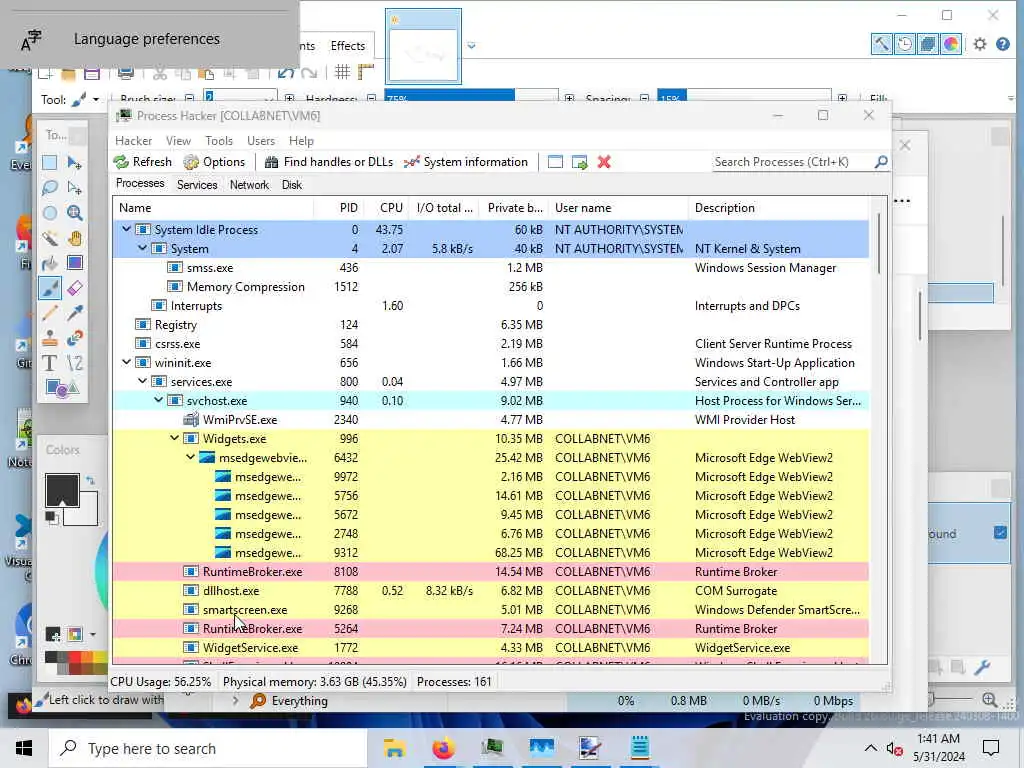
Task: Select the Recolor tool
Action: click(74, 338)
